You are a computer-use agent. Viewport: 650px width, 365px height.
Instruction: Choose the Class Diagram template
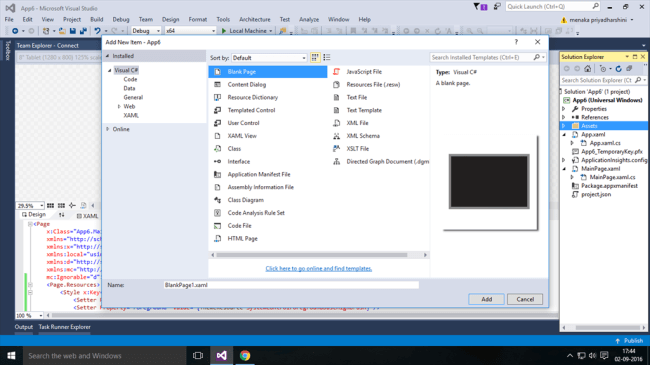[245, 200]
